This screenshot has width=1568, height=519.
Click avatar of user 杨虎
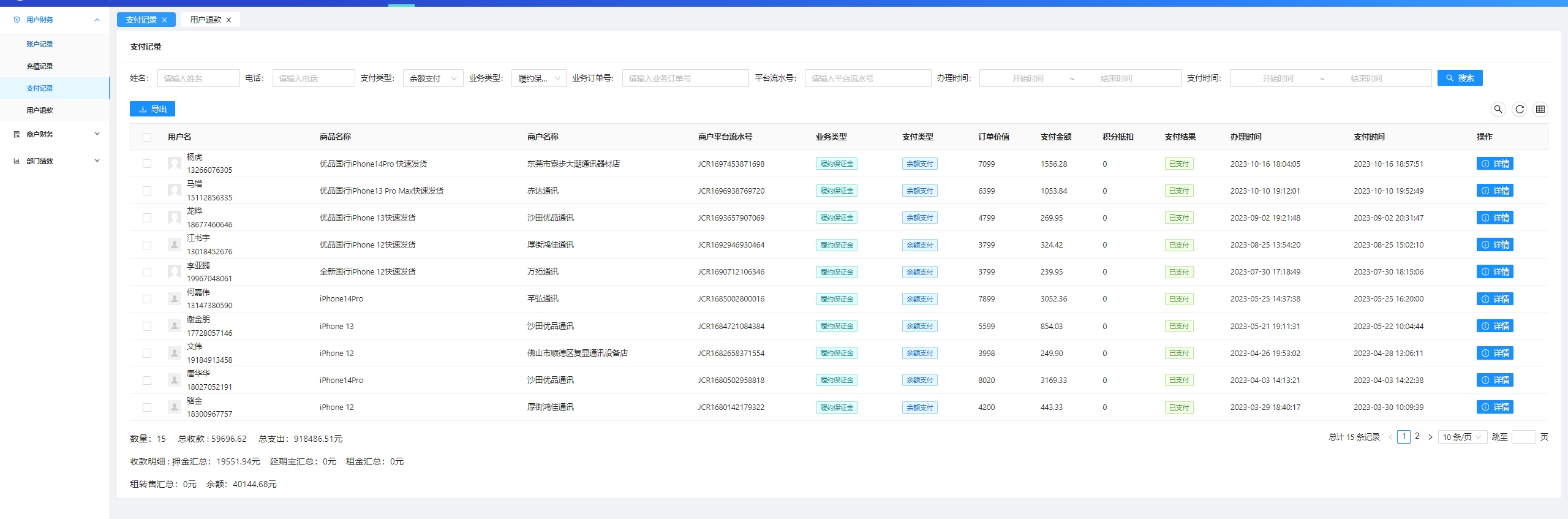(175, 164)
